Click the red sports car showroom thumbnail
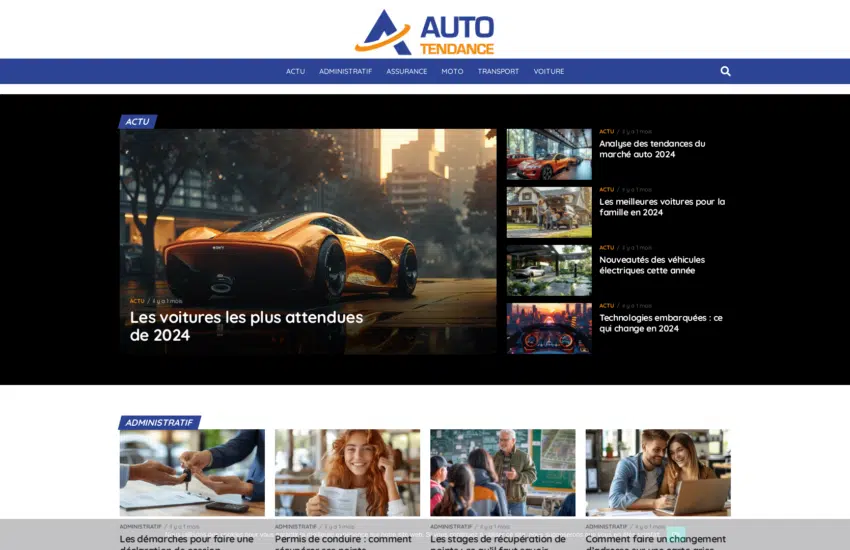Screen dimensions: 850x550 click(x=548, y=154)
